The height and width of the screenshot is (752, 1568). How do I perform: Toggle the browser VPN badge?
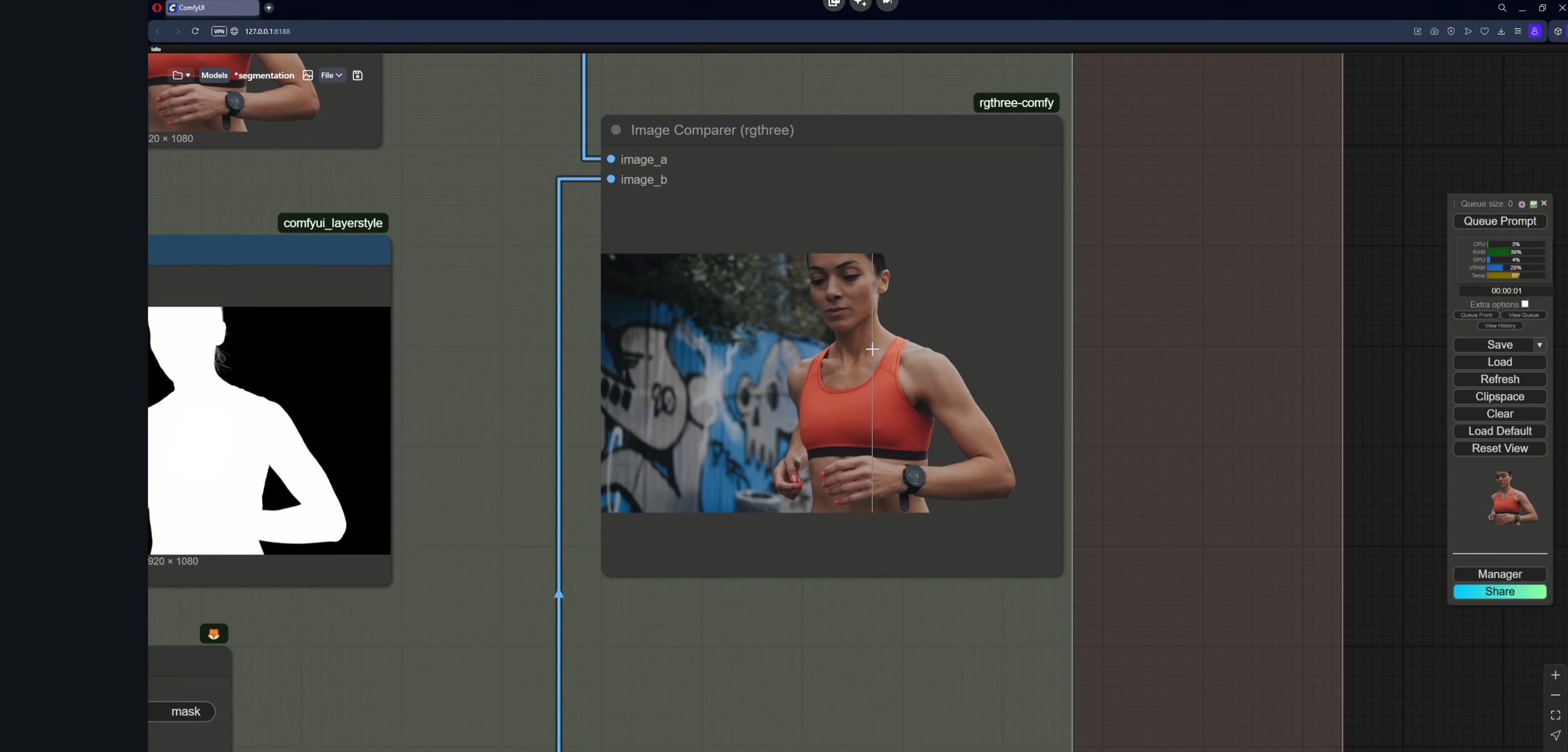pyautogui.click(x=218, y=31)
